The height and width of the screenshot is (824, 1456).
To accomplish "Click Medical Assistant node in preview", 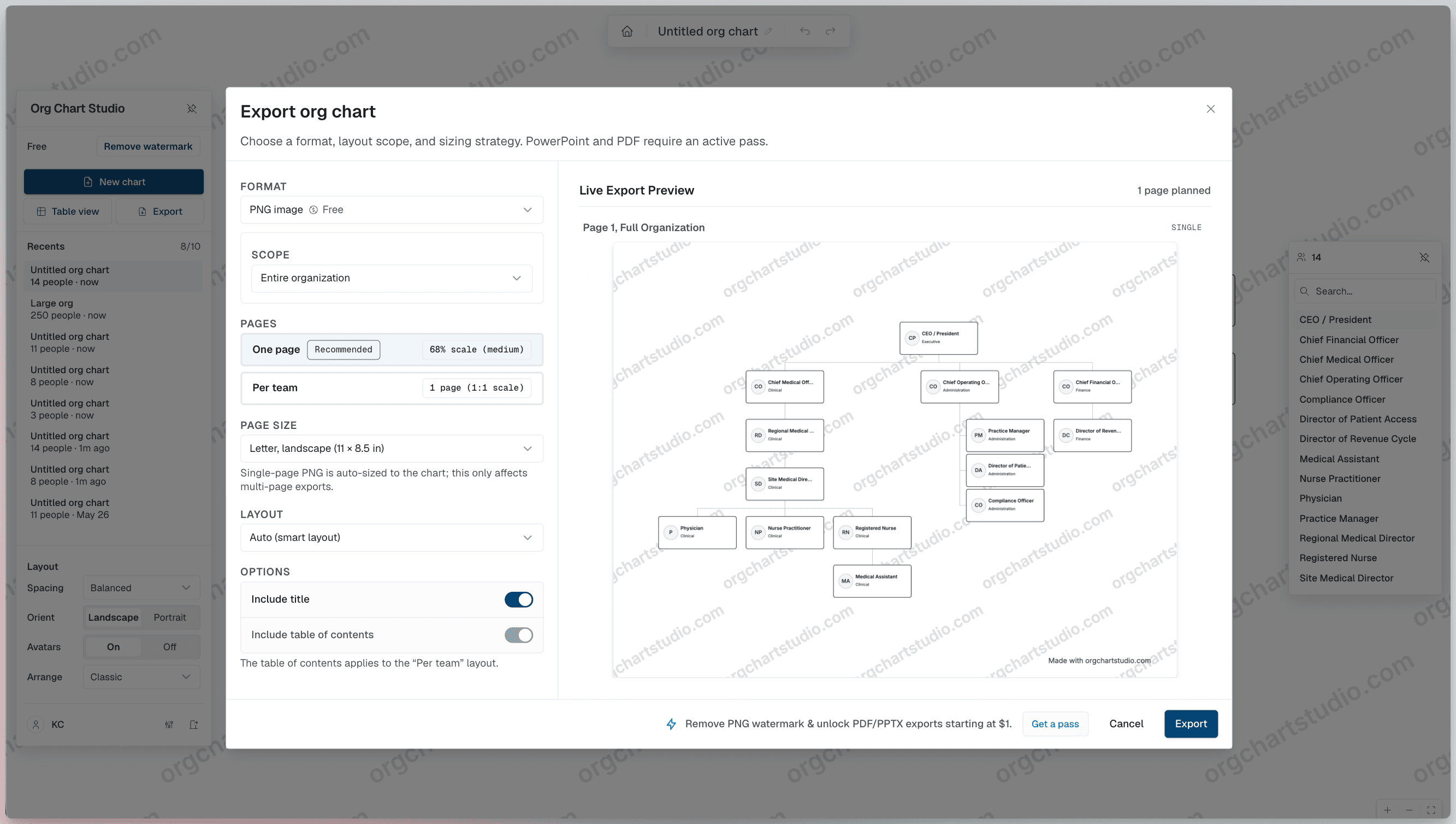I will 872,581.
